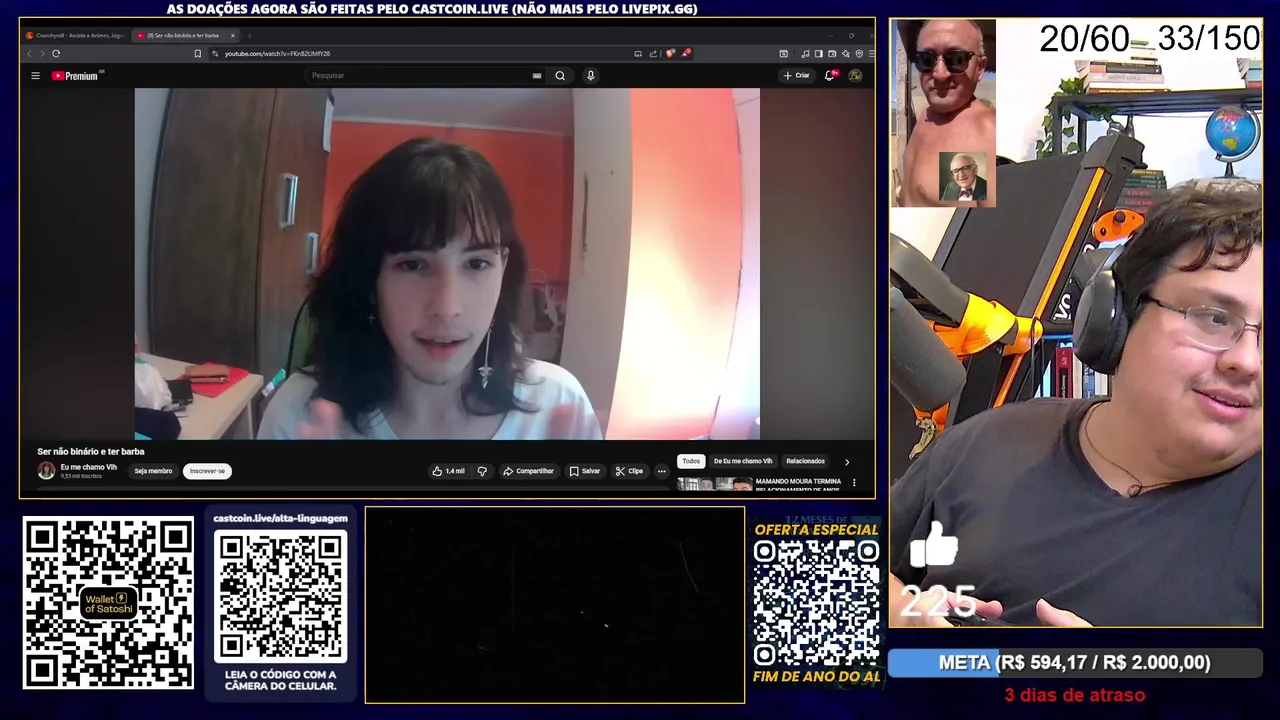The image size is (1280, 720).
Task: Open browser sidebar panel icon
Action: [818, 53]
